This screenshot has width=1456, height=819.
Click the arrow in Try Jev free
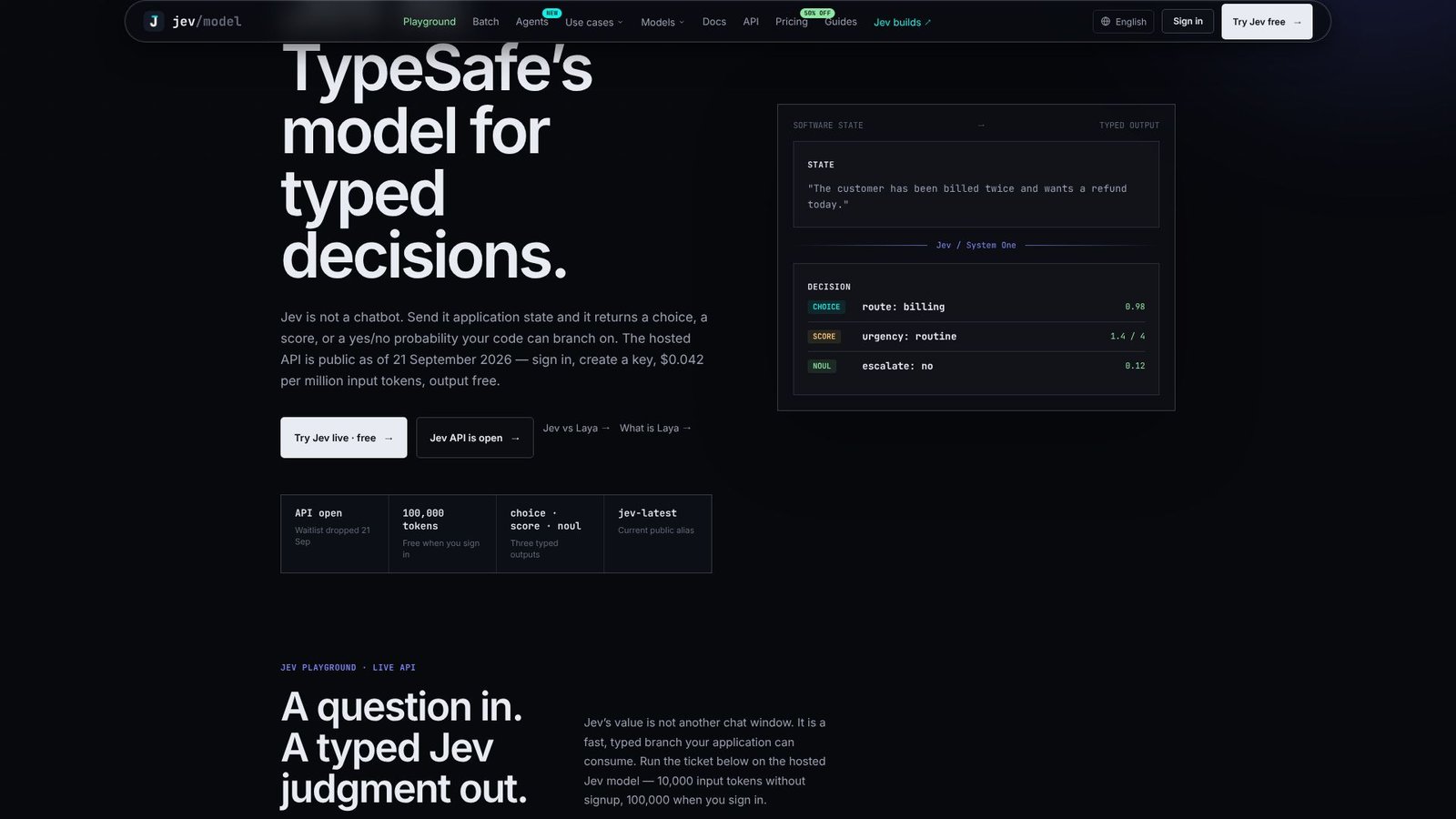(x=1298, y=22)
